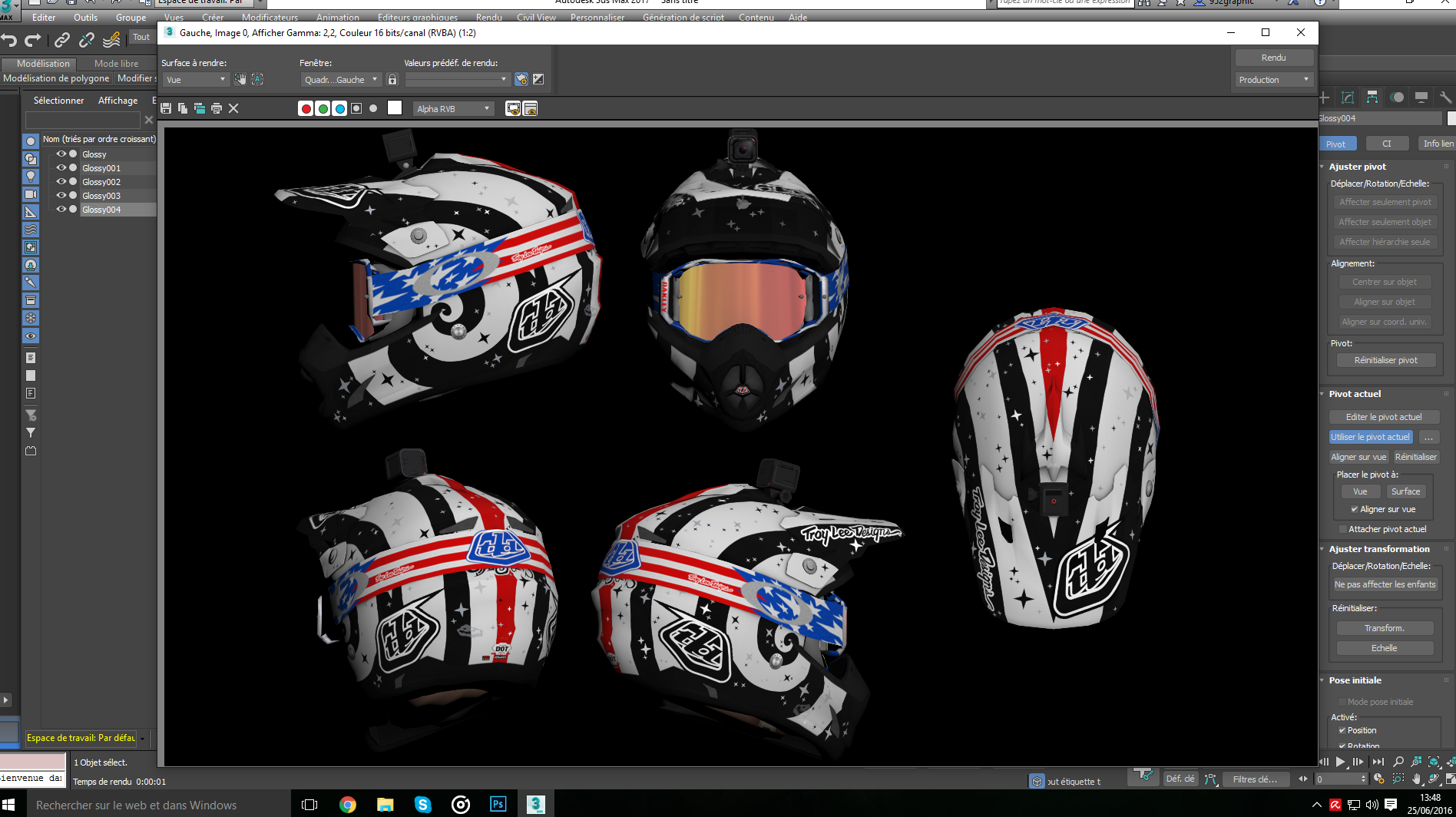Open Skype from the taskbar

422,804
